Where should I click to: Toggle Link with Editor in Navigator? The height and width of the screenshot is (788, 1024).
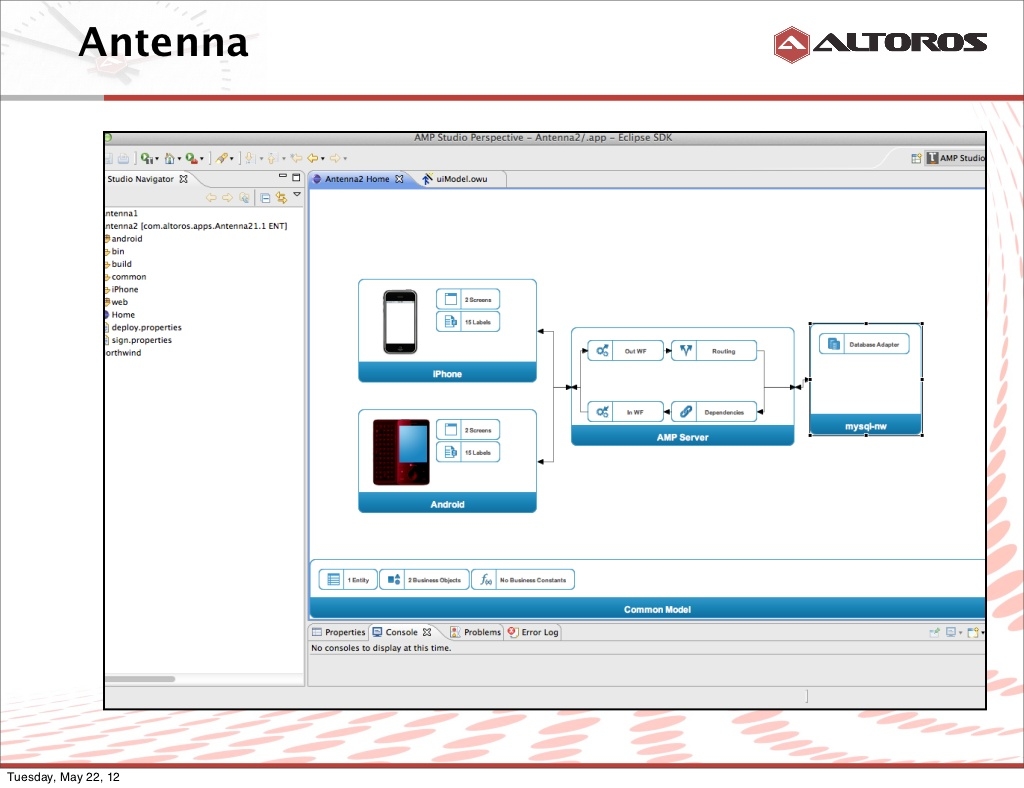click(x=281, y=197)
